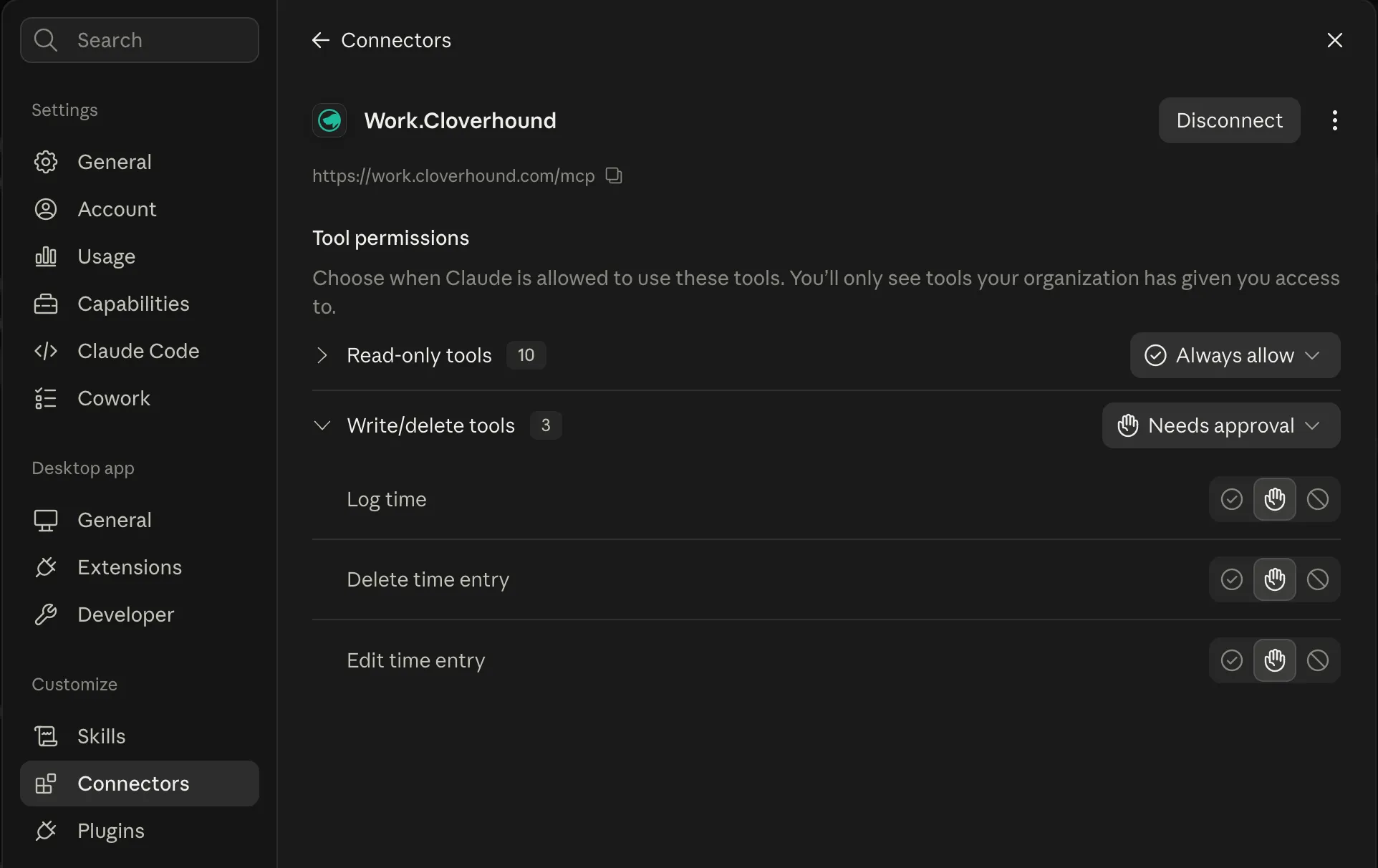Screen dimensions: 1378x868
Task: Close the settings dialog with X
Action: coord(1334,40)
